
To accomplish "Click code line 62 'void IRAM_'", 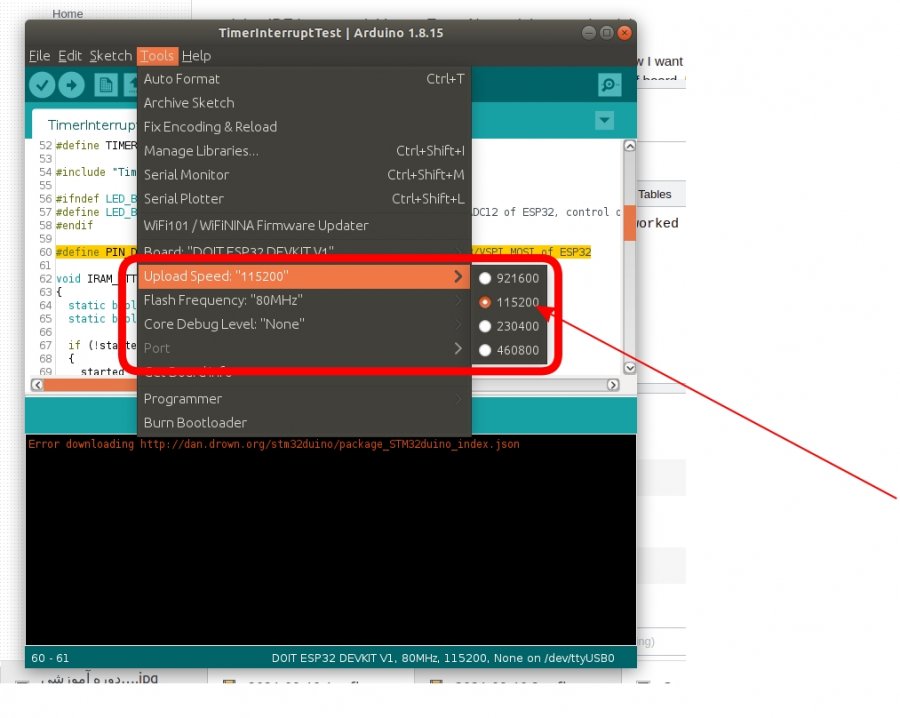I will coord(96,279).
